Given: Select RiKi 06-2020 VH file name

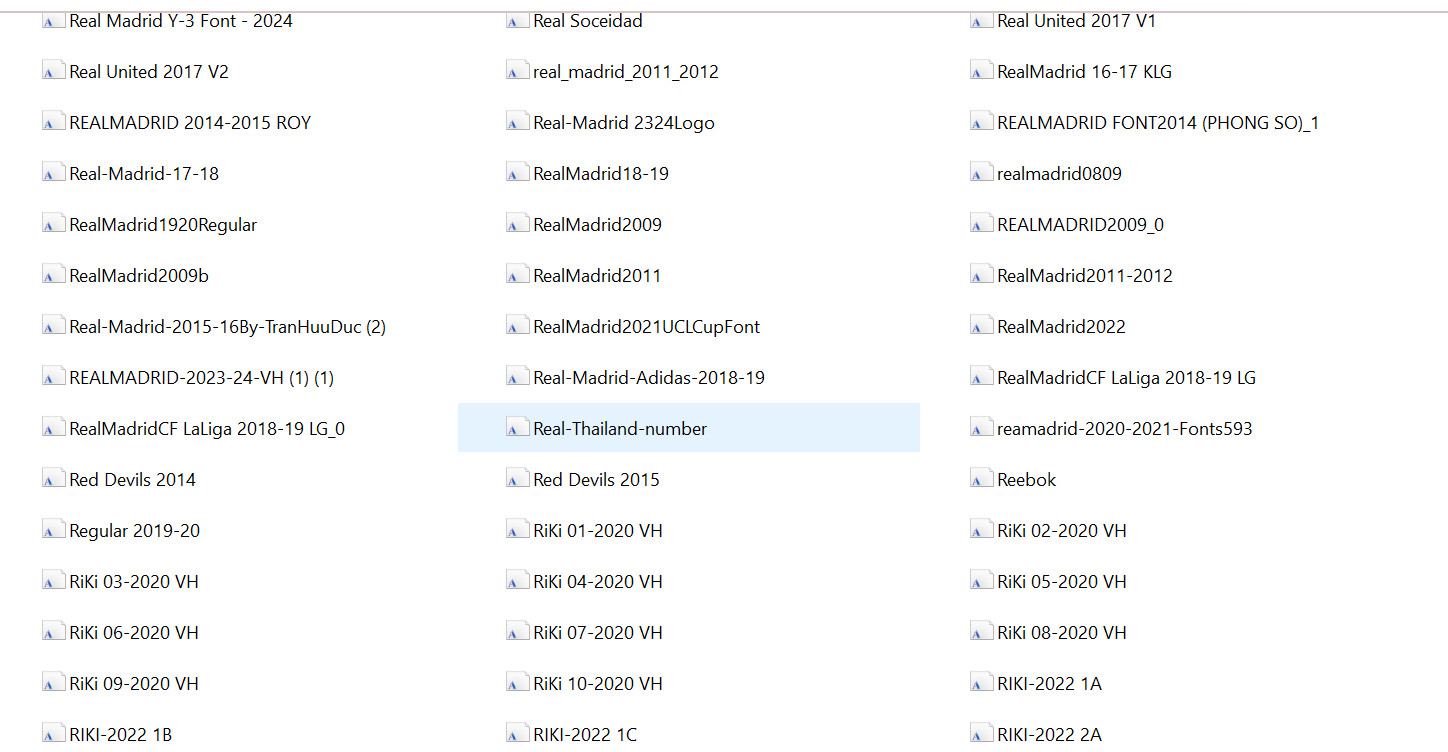Looking at the screenshot, I should tap(134, 633).
